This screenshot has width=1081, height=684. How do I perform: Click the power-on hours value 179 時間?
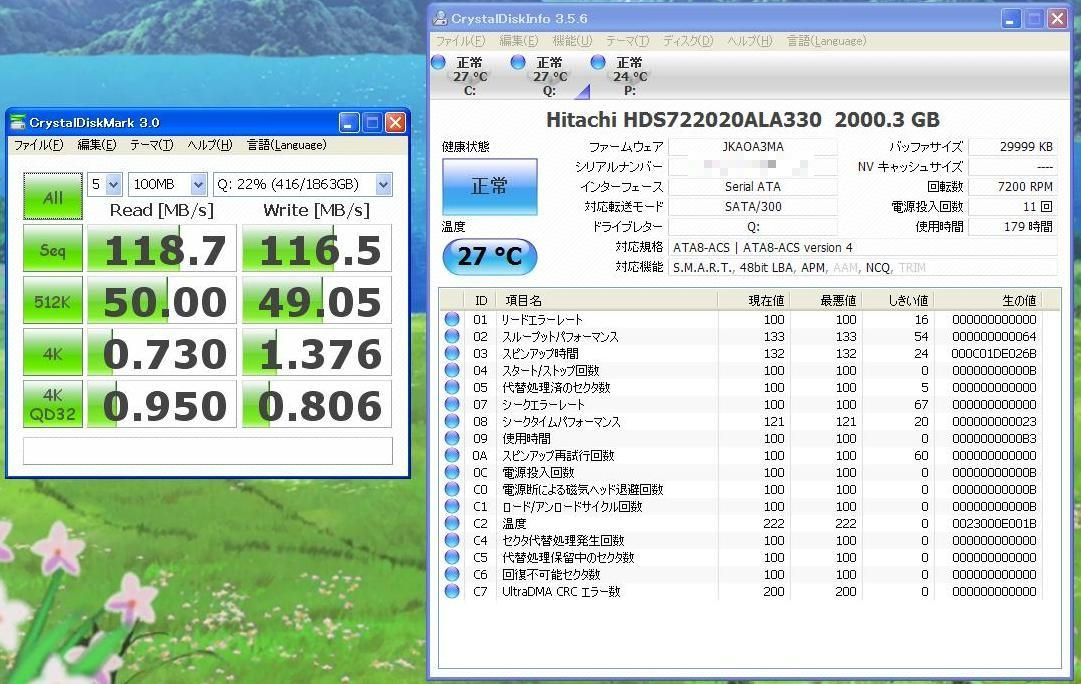pos(1013,226)
